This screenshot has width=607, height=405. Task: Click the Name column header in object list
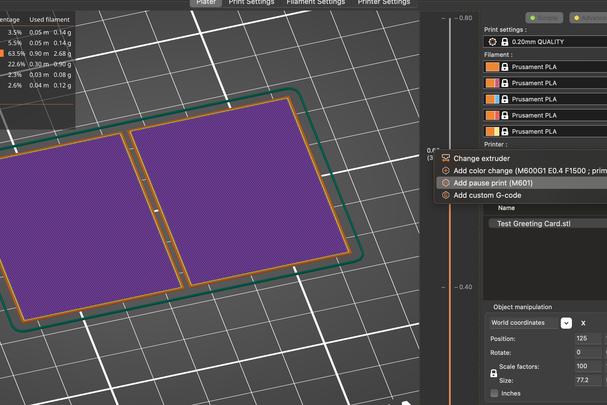[x=506, y=208]
